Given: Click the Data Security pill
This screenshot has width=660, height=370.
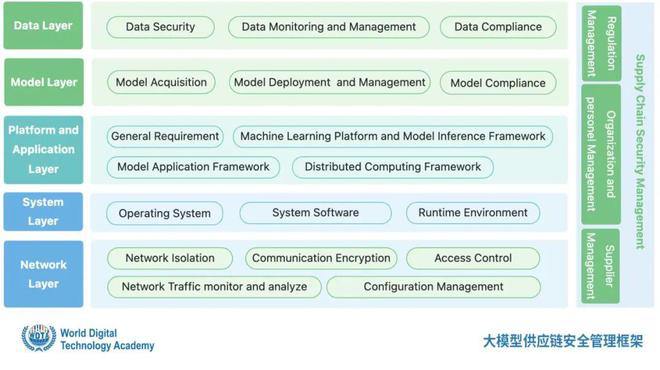Looking at the screenshot, I should pyautogui.click(x=160, y=27).
